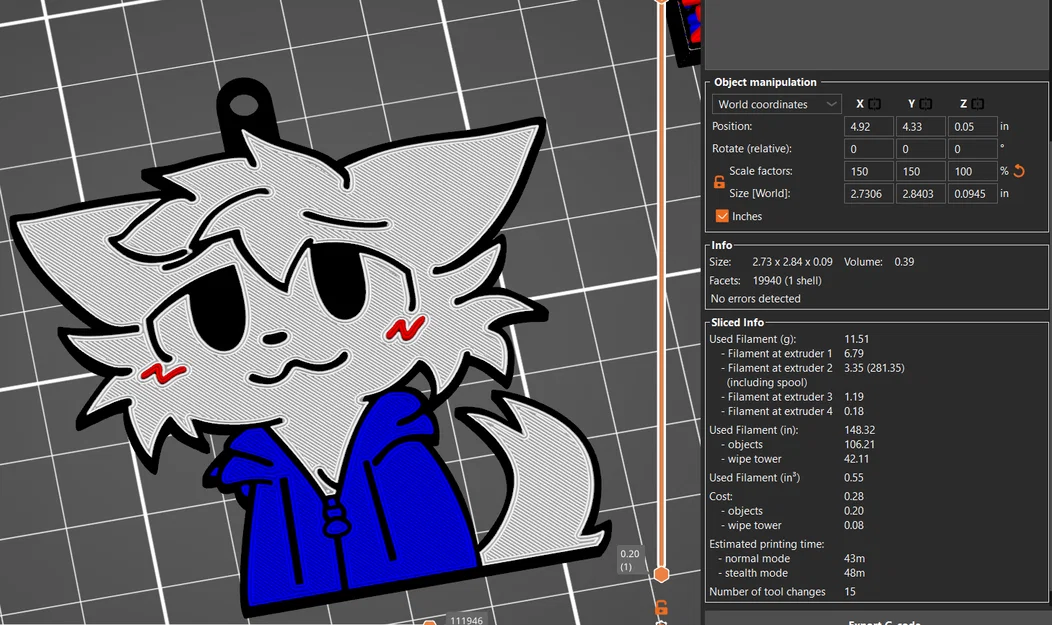Click the Used Filament (in) value 148.32
Viewport: 1052px width, 625px height.
(859, 430)
